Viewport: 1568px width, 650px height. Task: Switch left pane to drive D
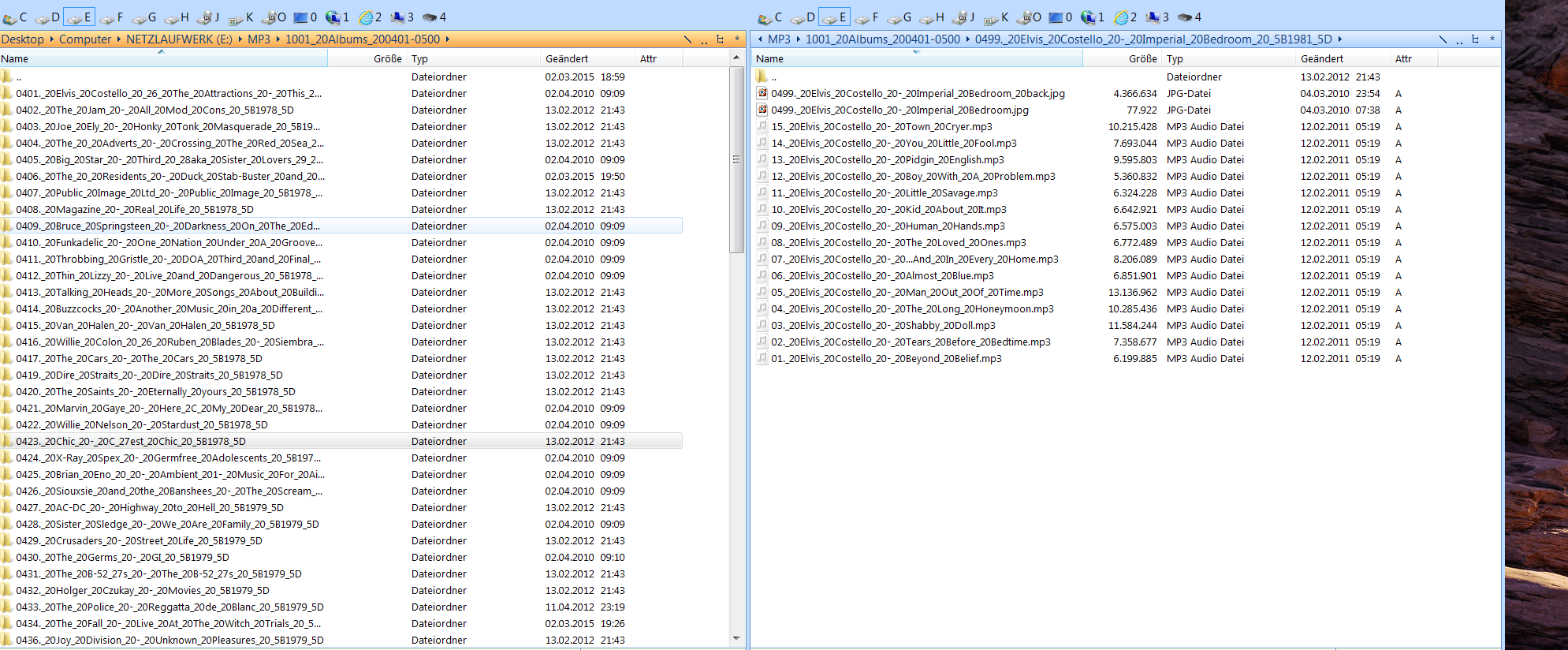coord(47,17)
